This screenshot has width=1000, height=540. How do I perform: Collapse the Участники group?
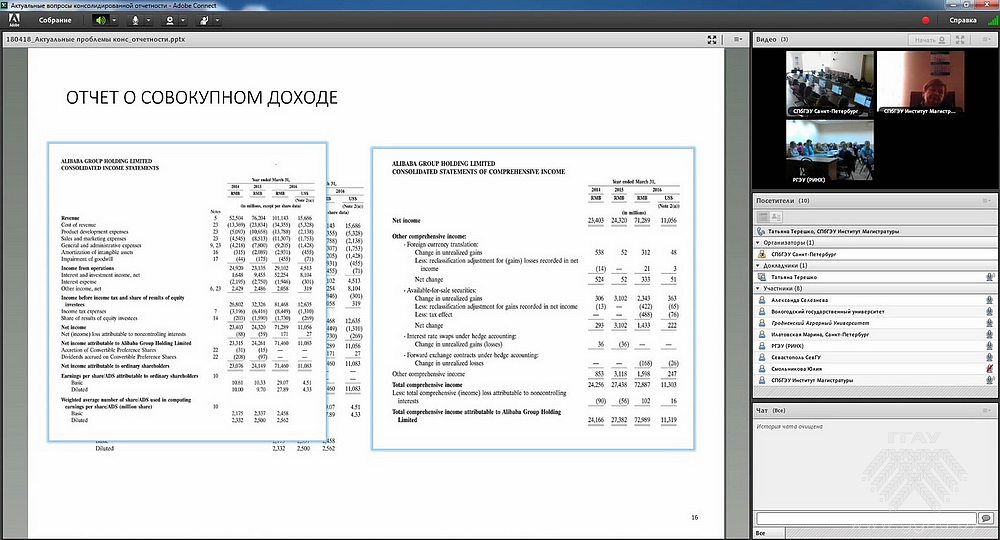point(758,289)
